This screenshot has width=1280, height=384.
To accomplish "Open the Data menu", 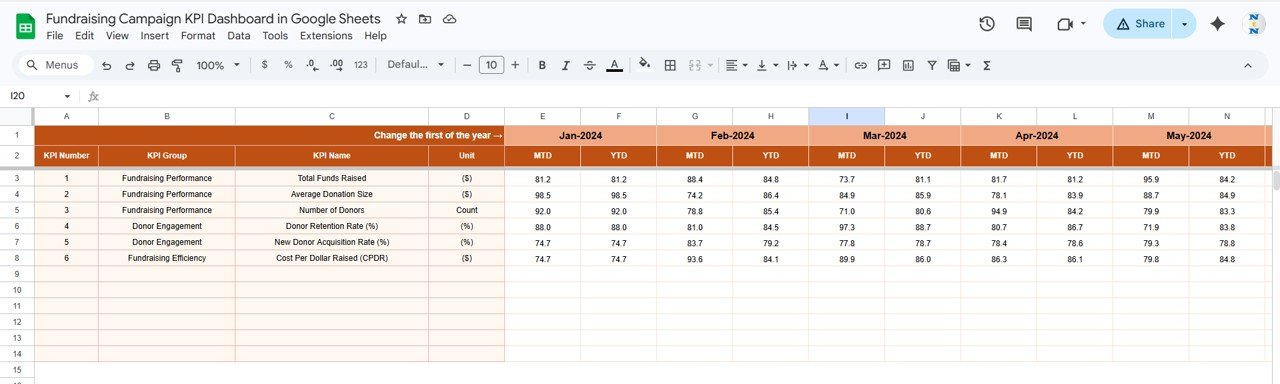I will coord(239,35).
